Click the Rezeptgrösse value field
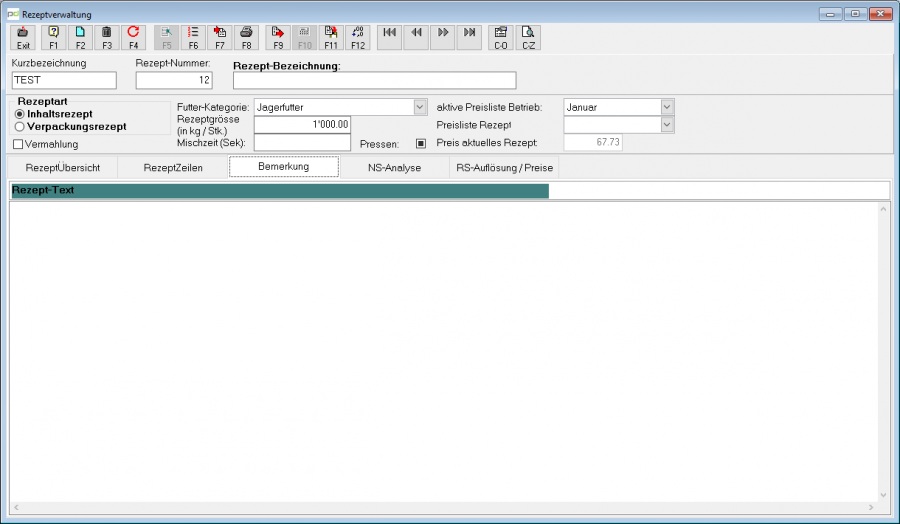 (x=302, y=125)
